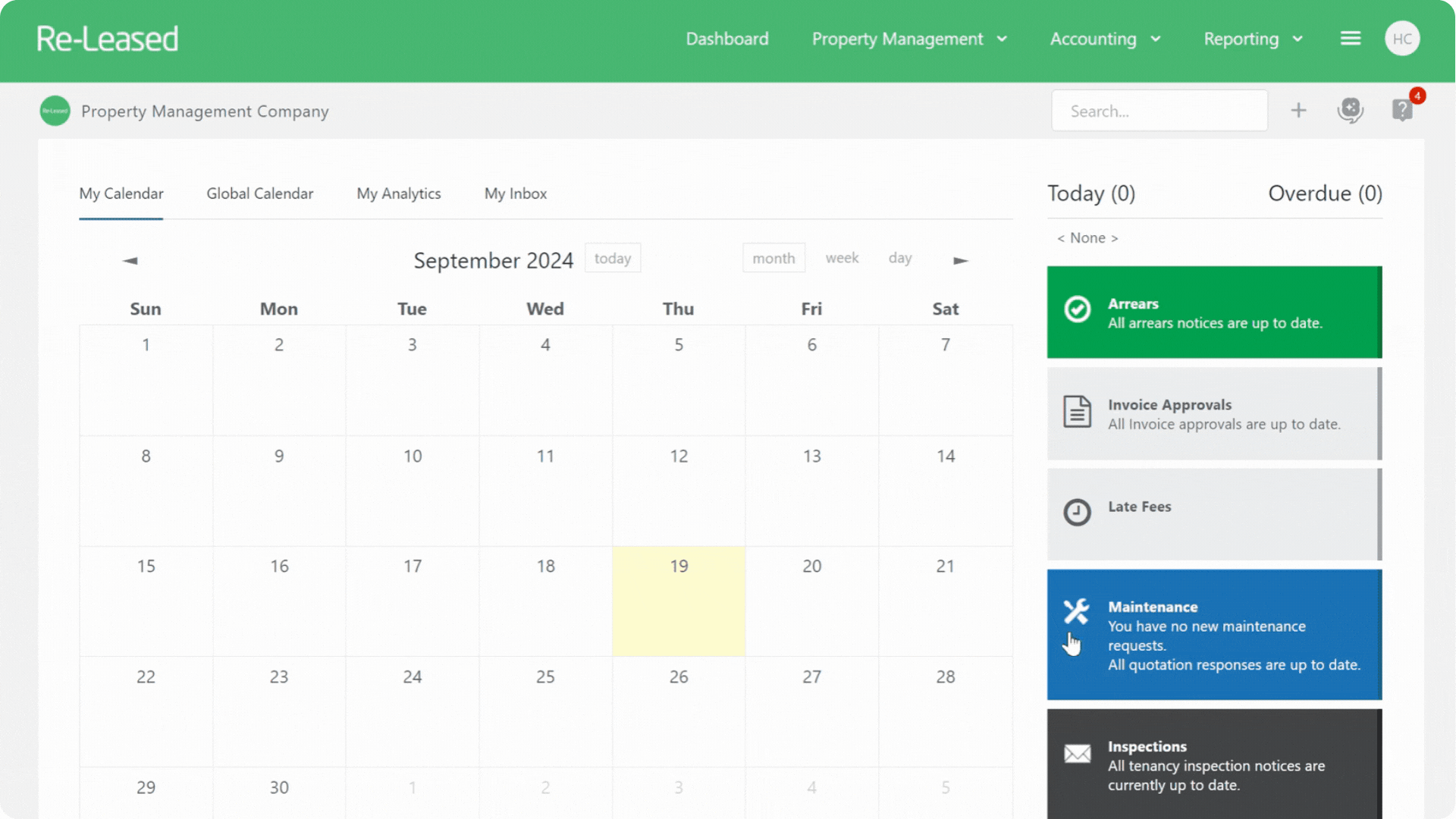Switch to month view
1456x819 pixels.
click(773, 258)
